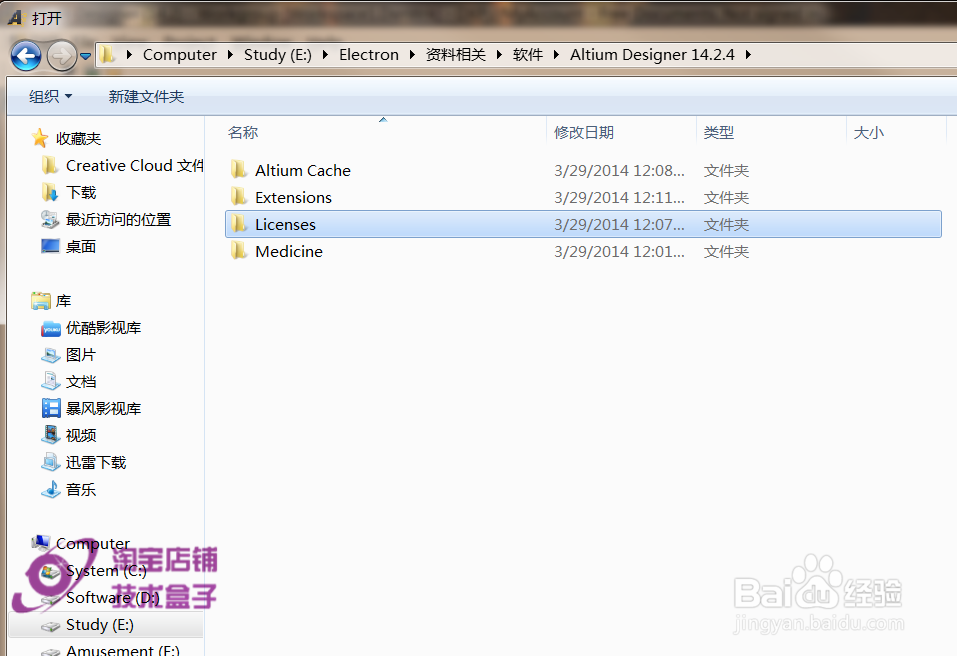Click the 视频 videos library icon

[x=51, y=434]
